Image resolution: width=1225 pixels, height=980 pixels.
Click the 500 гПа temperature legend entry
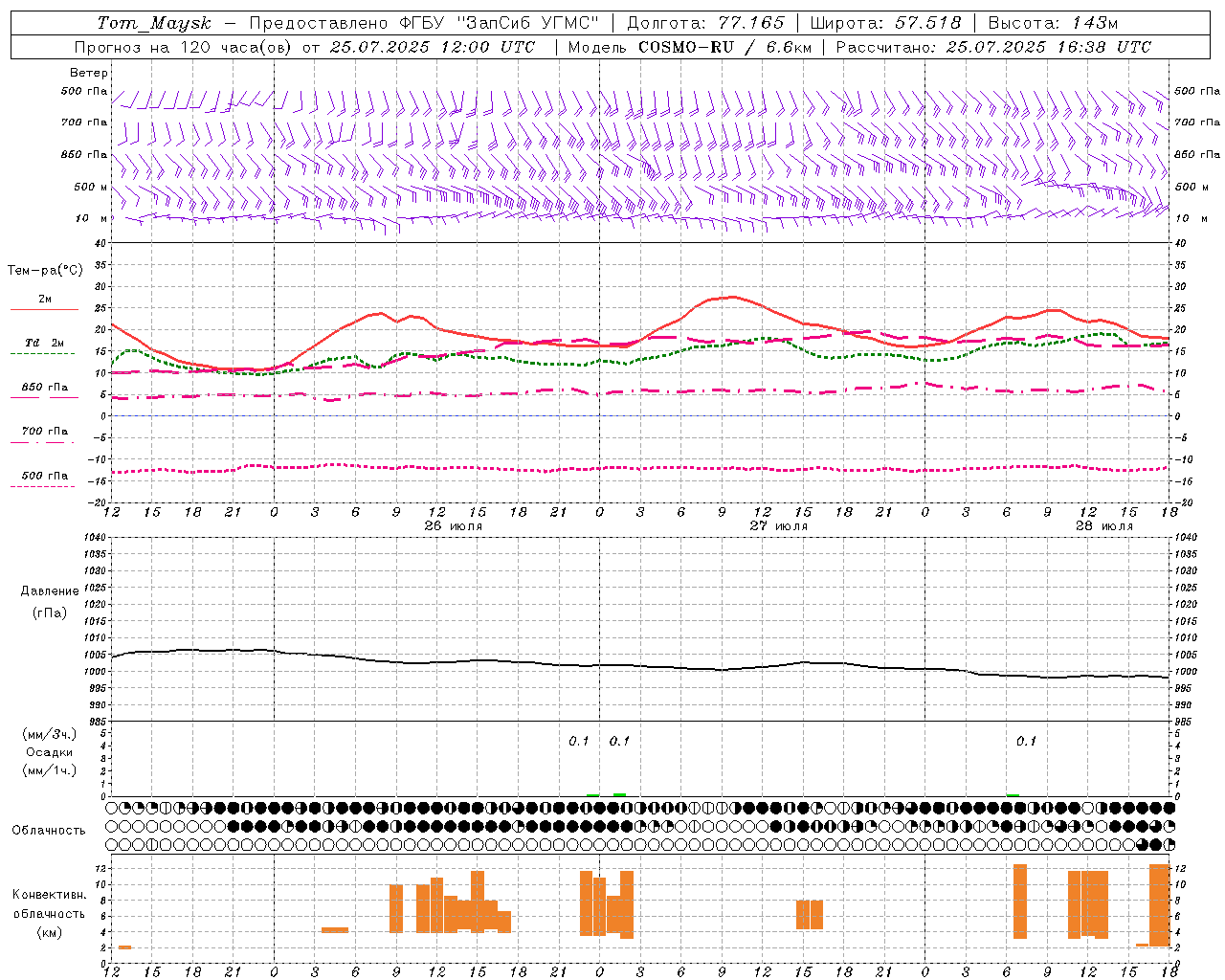click(x=44, y=476)
